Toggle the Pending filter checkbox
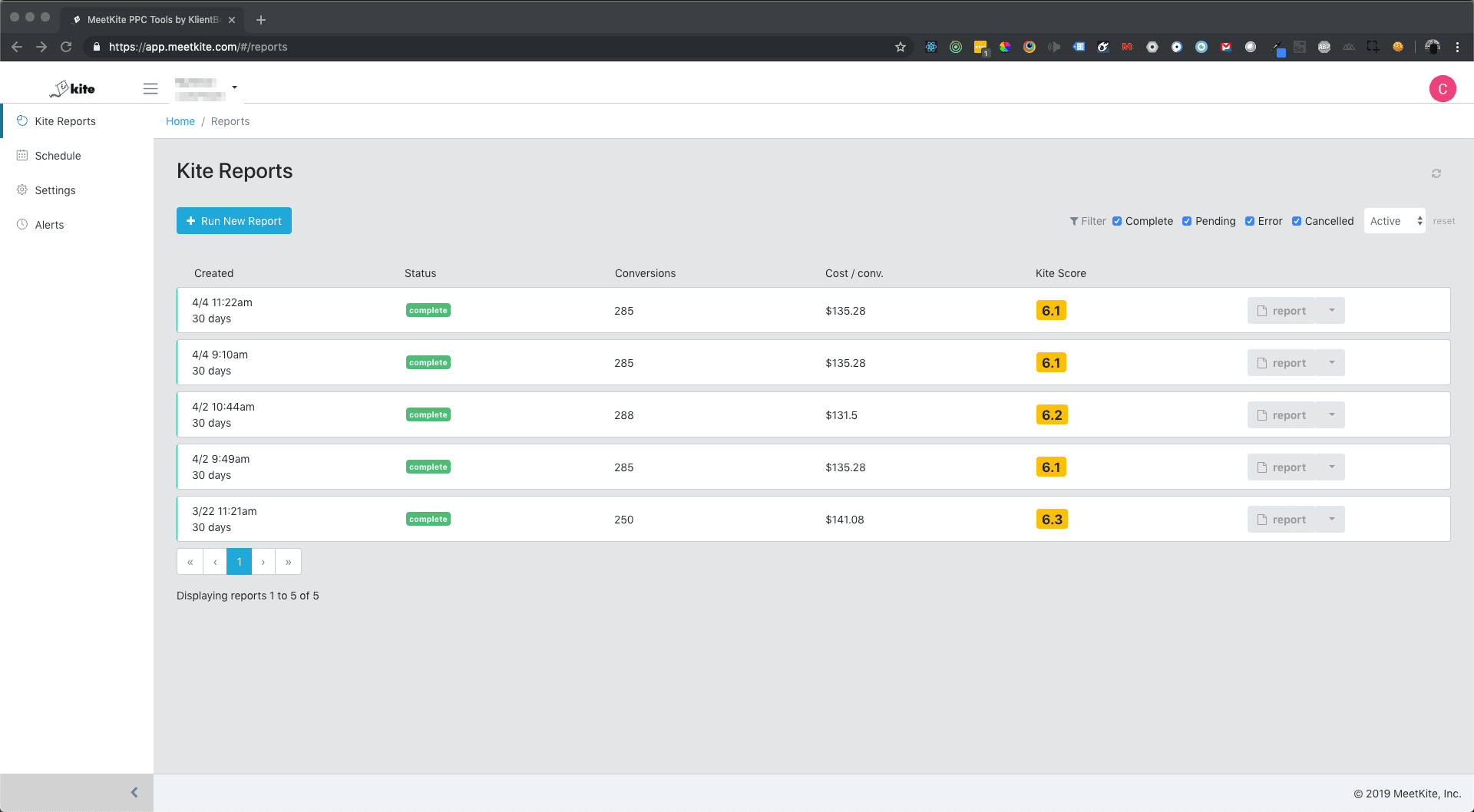 (1187, 221)
